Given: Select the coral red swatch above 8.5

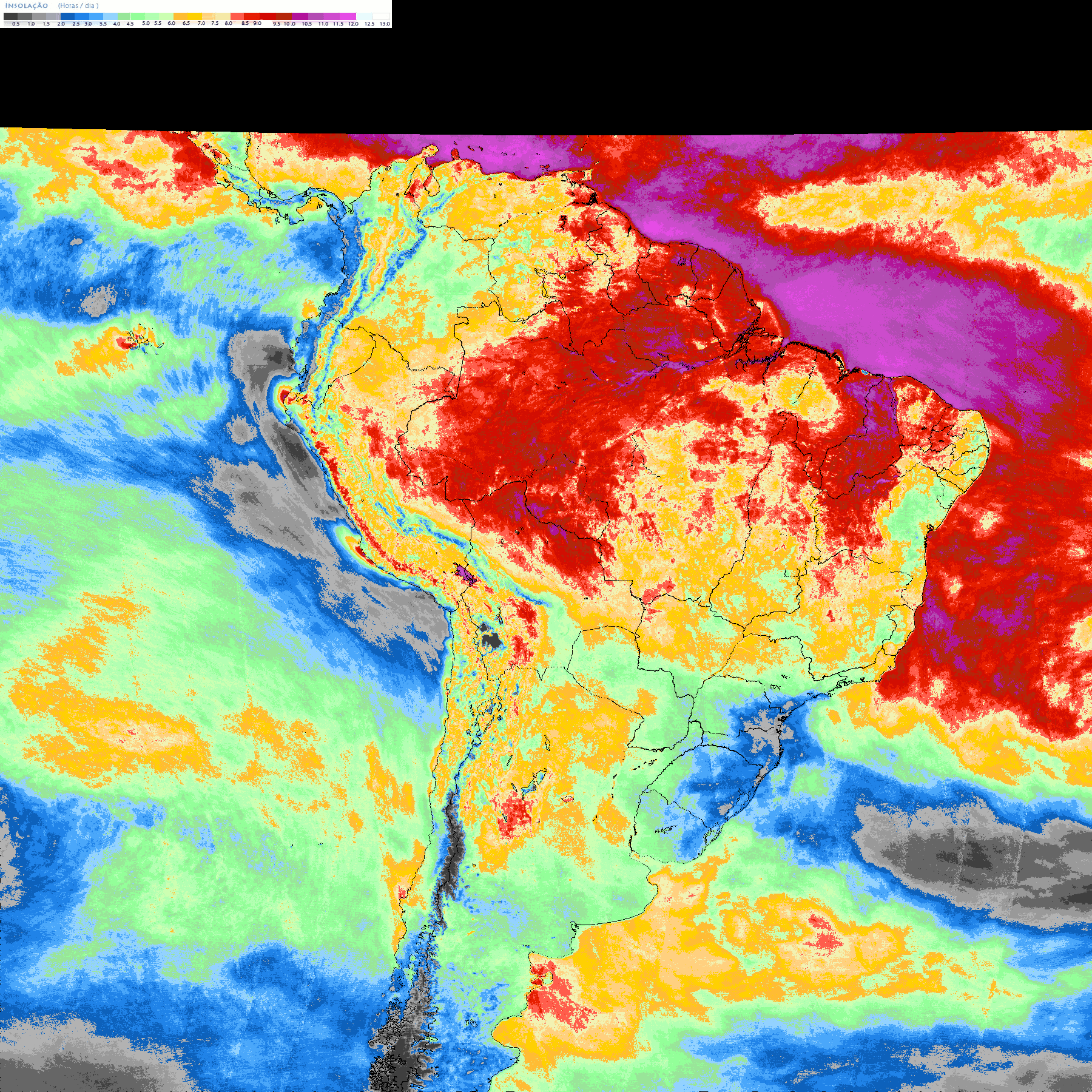Looking at the screenshot, I should [237, 16].
